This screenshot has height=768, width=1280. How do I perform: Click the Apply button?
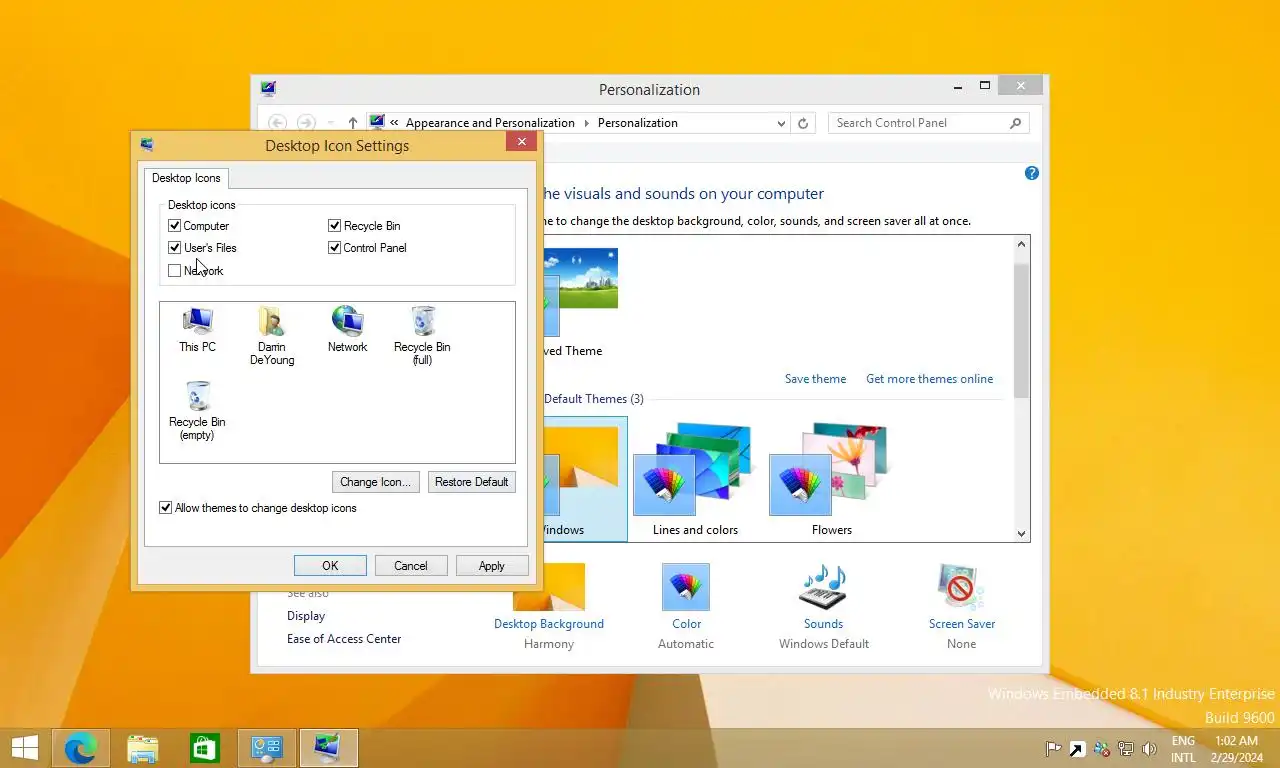[492, 566]
